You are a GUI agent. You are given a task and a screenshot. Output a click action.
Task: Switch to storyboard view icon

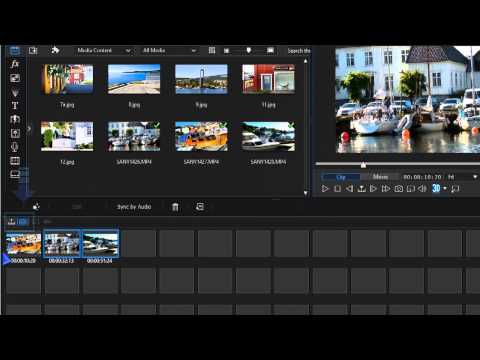[23, 221]
